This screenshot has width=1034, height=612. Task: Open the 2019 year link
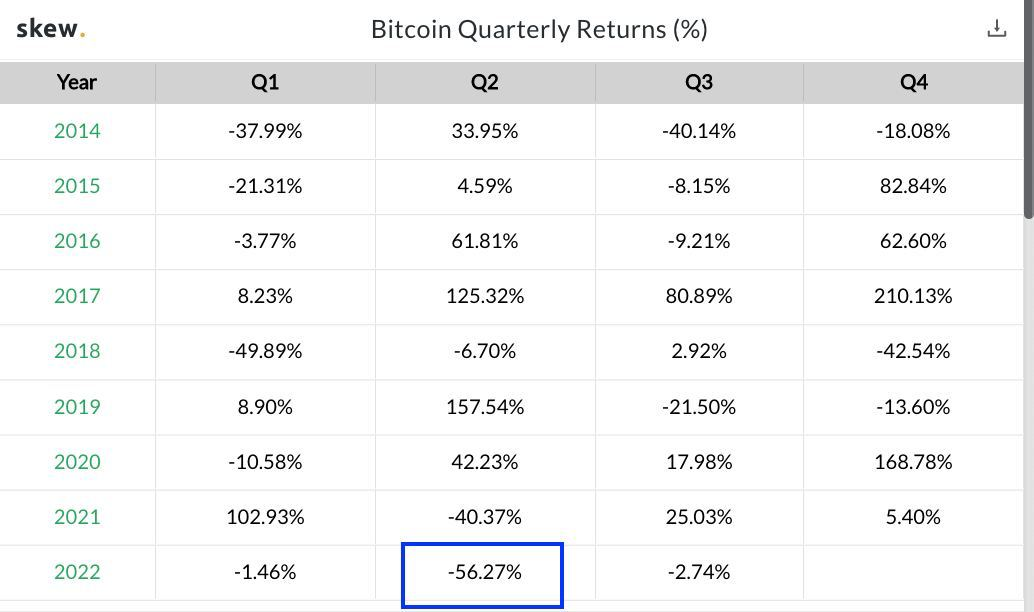click(x=77, y=407)
